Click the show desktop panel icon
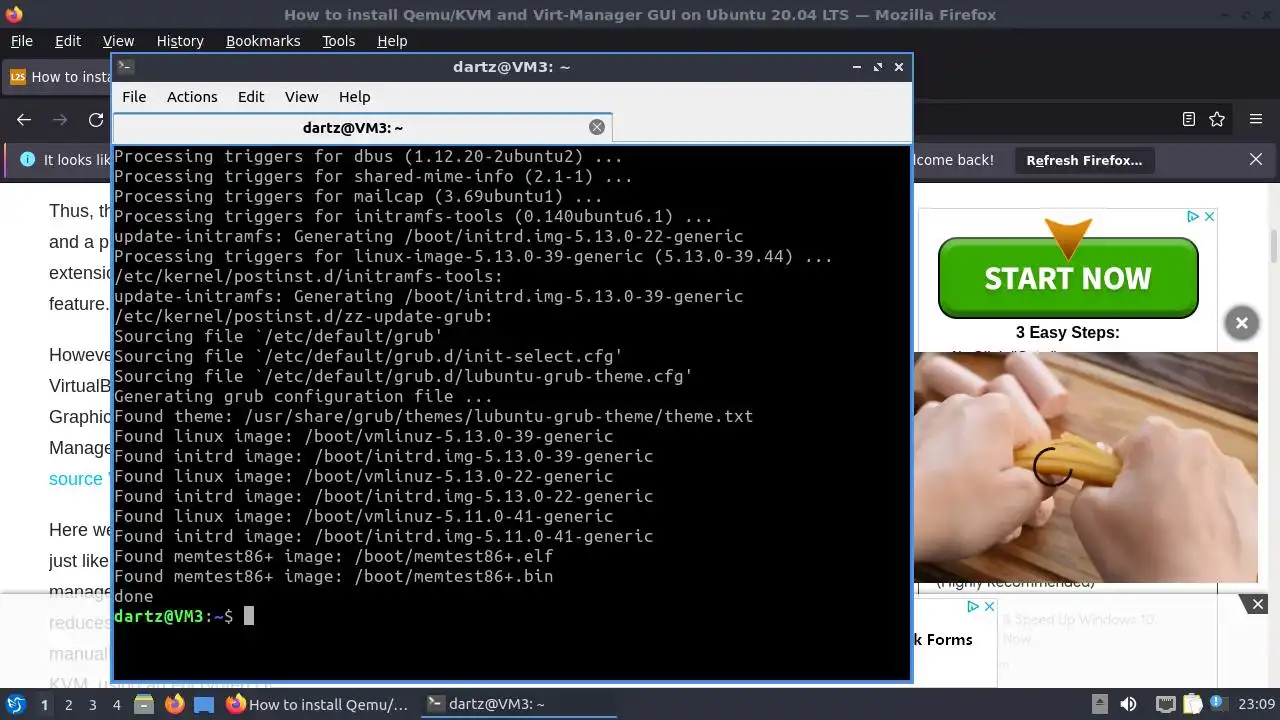The width and height of the screenshot is (1280, 720). (204, 704)
